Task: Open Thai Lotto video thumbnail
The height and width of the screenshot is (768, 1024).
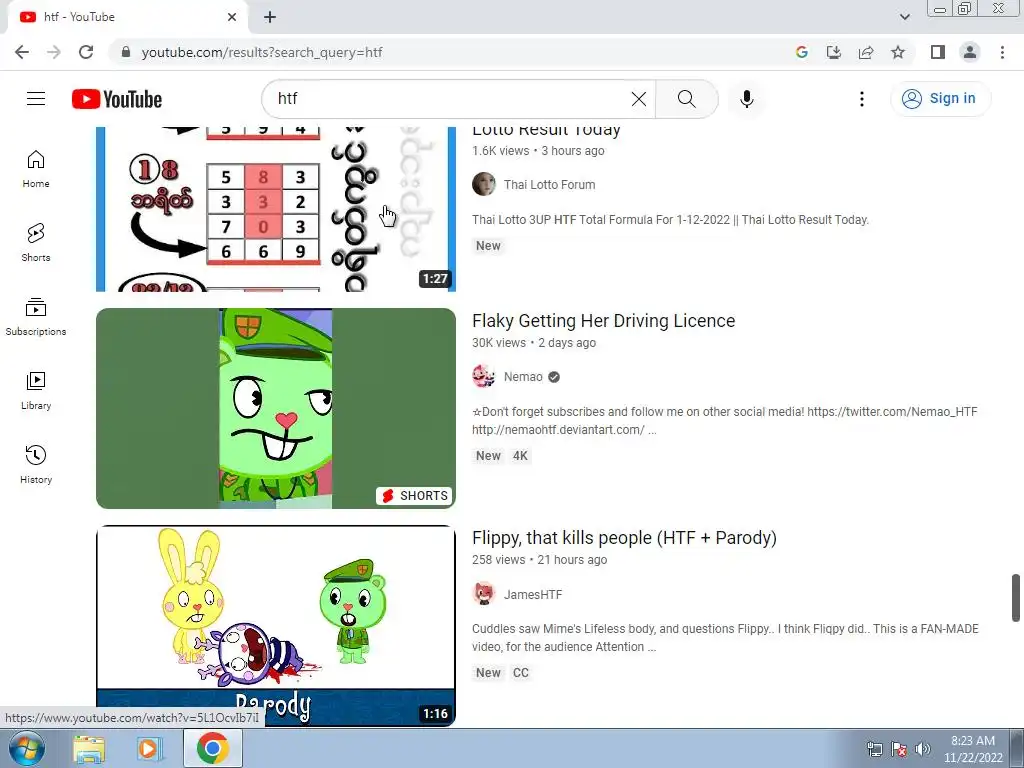Action: [276, 209]
